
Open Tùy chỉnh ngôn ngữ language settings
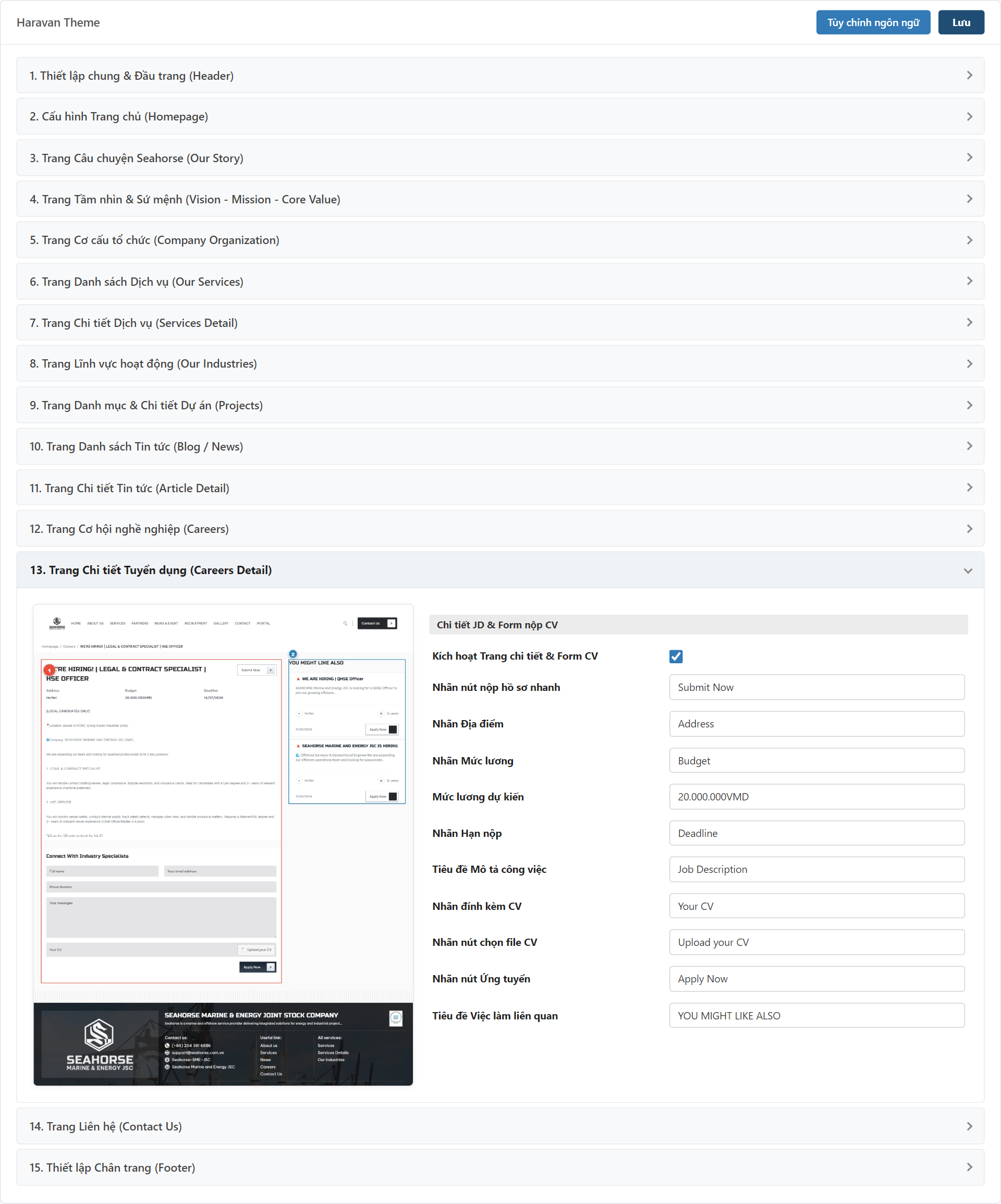873,22
